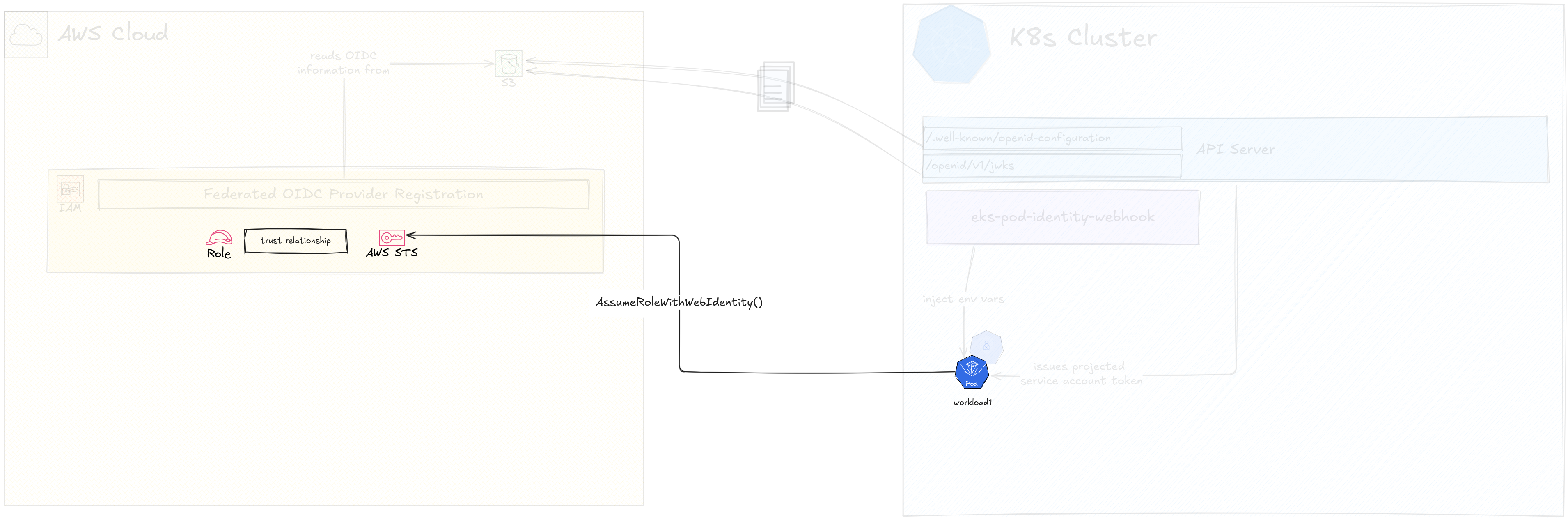Select the trust relationship box
Viewport: 1568px width, 520px height.
[296, 241]
